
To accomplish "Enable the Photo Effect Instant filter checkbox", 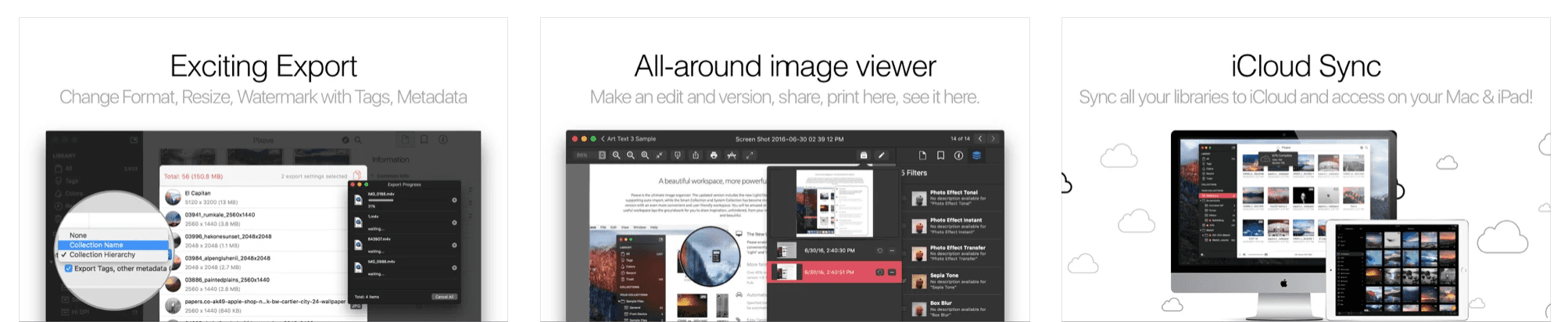I will click(x=906, y=226).
